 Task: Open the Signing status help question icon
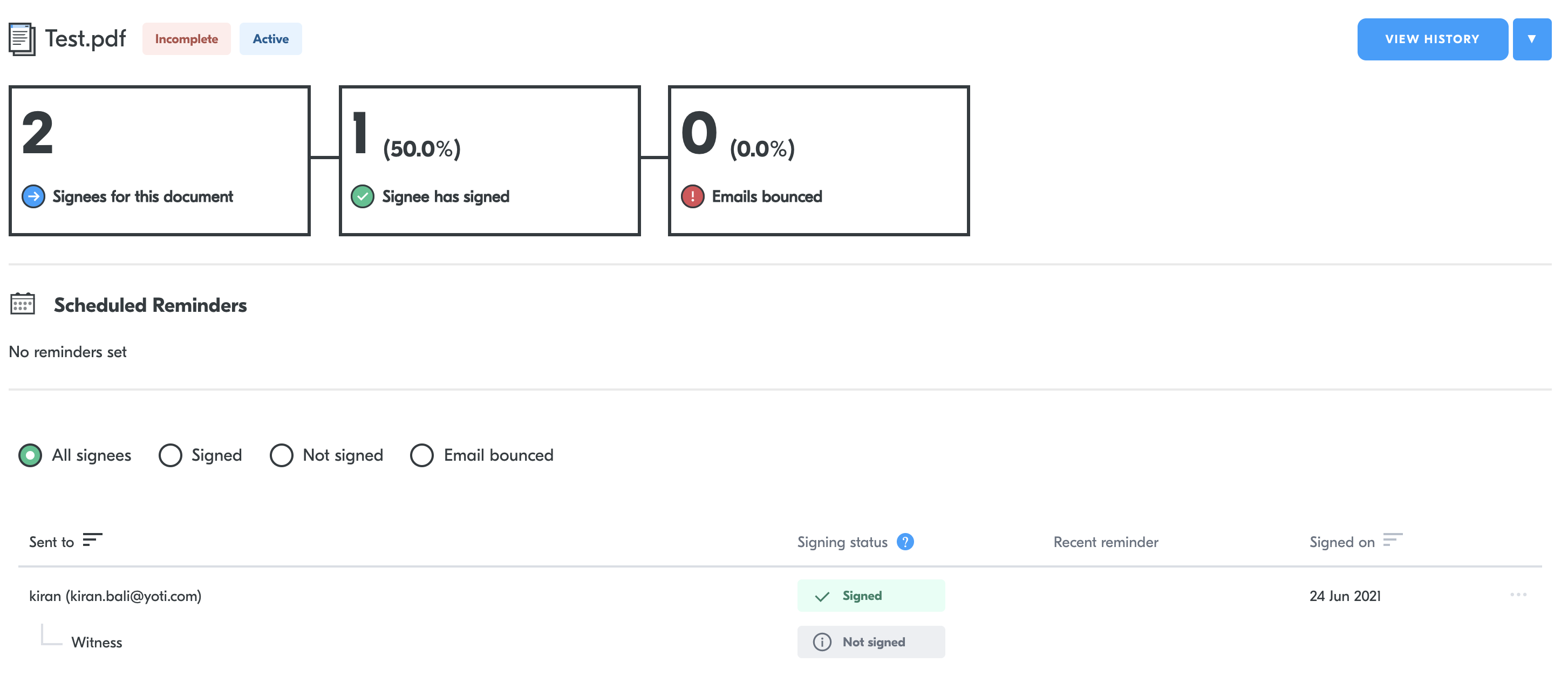[905, 542]
